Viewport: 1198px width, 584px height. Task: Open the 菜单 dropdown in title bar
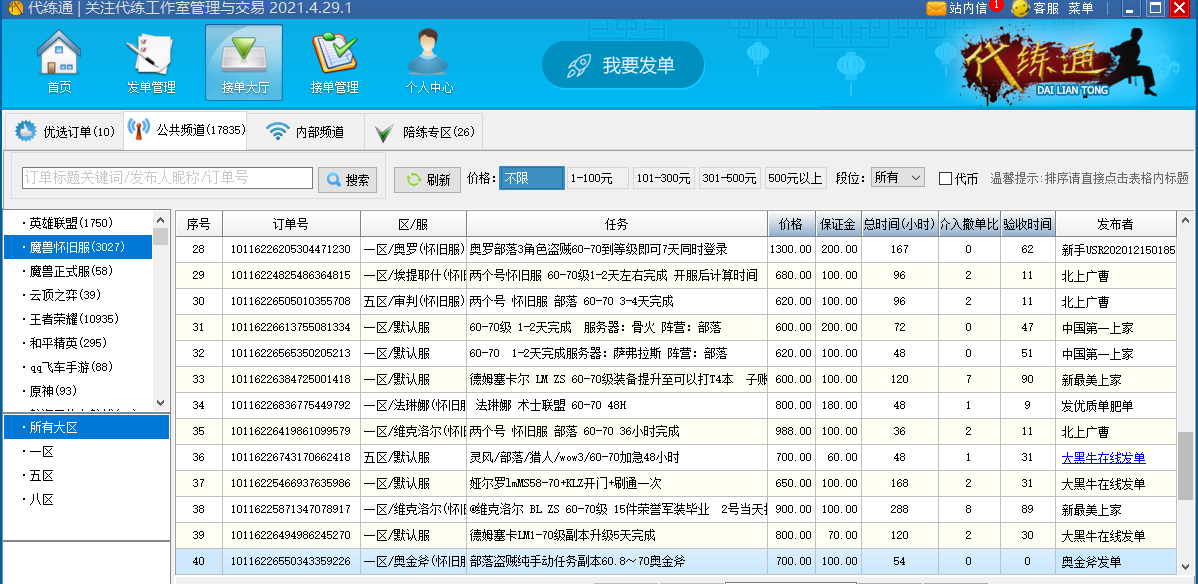tap(1081, 8)
